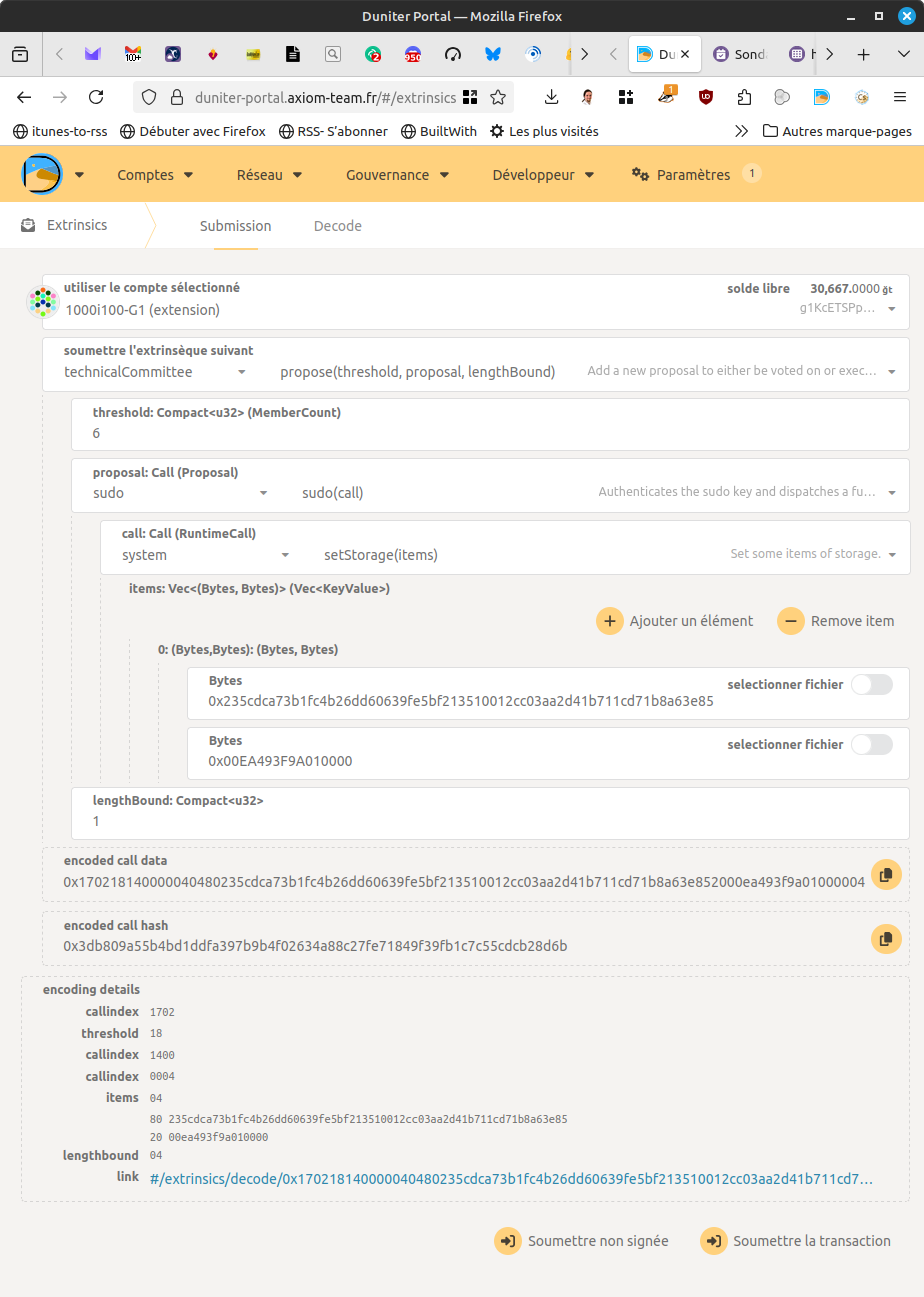Screen dimensions: 924x1297
Task: Bookmark page with the star icon
Action: (497, 97)
